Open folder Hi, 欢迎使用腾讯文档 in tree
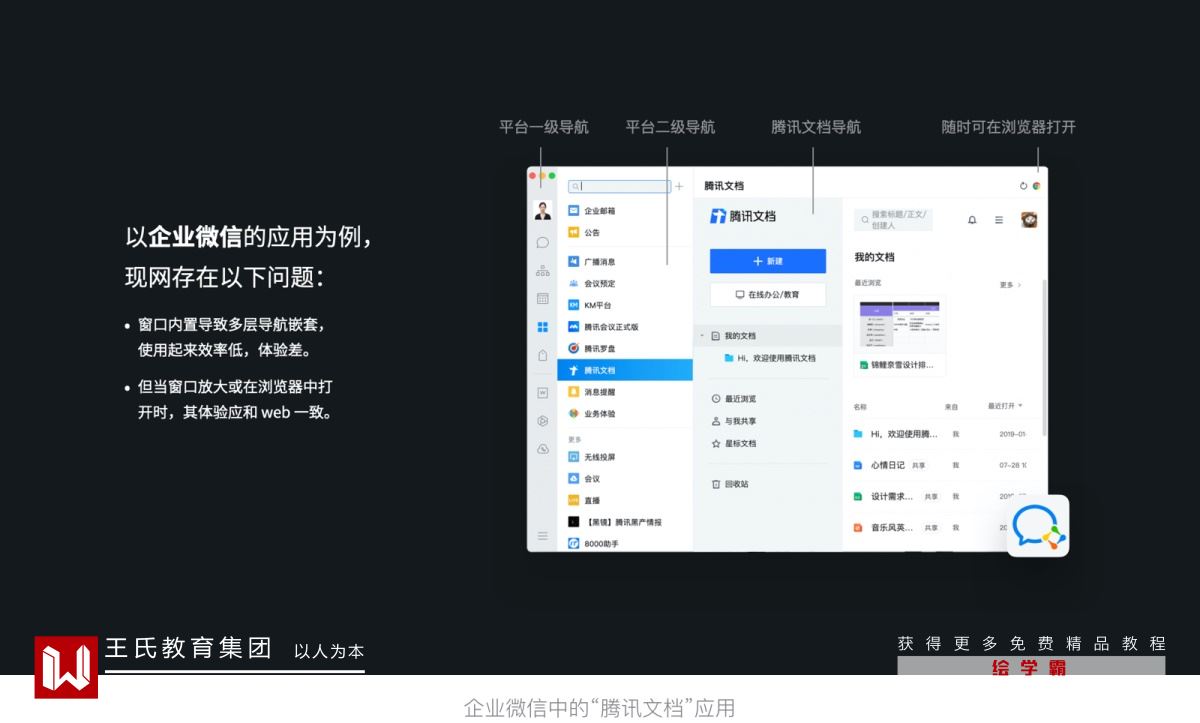Image resolution: width=1200 pixels, height=723 pixels. (768, 358)
